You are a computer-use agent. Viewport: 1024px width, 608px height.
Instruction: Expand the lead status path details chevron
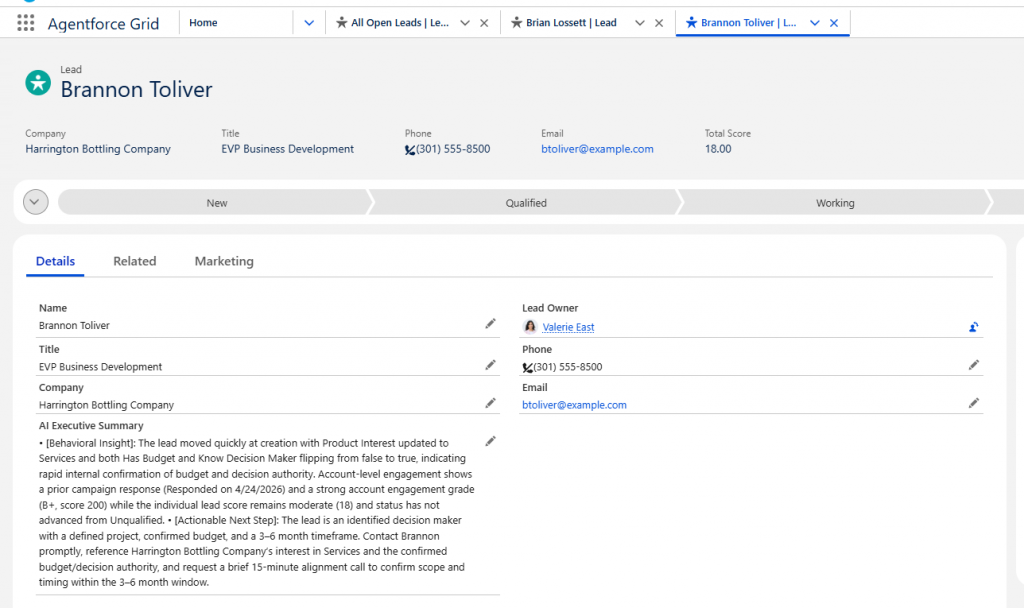(x=36, y=202)
